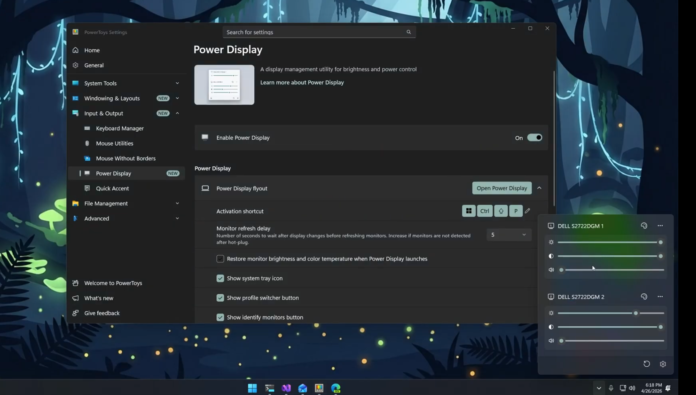Adjust volume slider of DELL S2722DGM 2

[611, 341]
